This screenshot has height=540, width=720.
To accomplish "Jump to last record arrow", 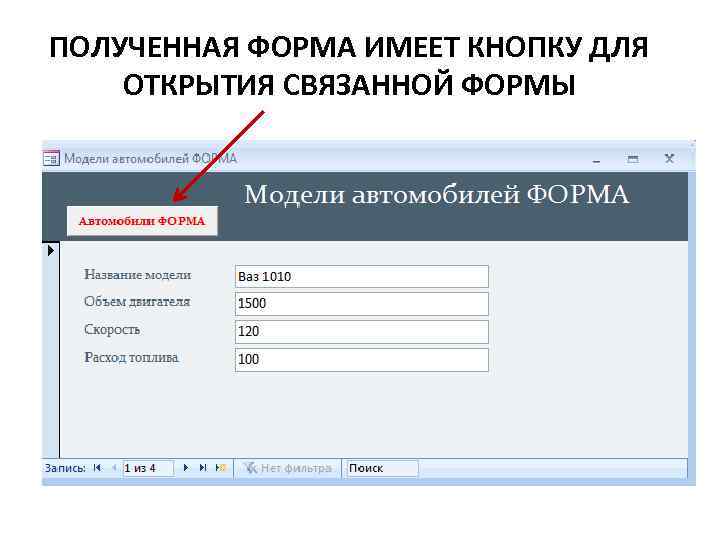I will pos(203,468).
